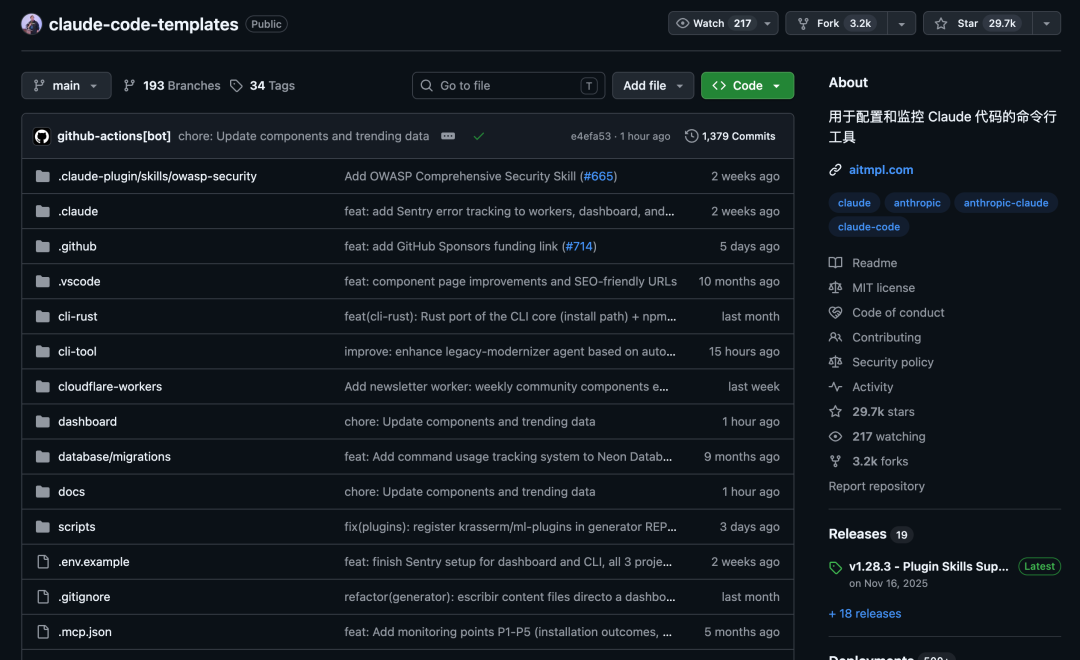Screen dimensions: 1080x660
Task: Select the anthropic topic tag
Action: [917, 203]
